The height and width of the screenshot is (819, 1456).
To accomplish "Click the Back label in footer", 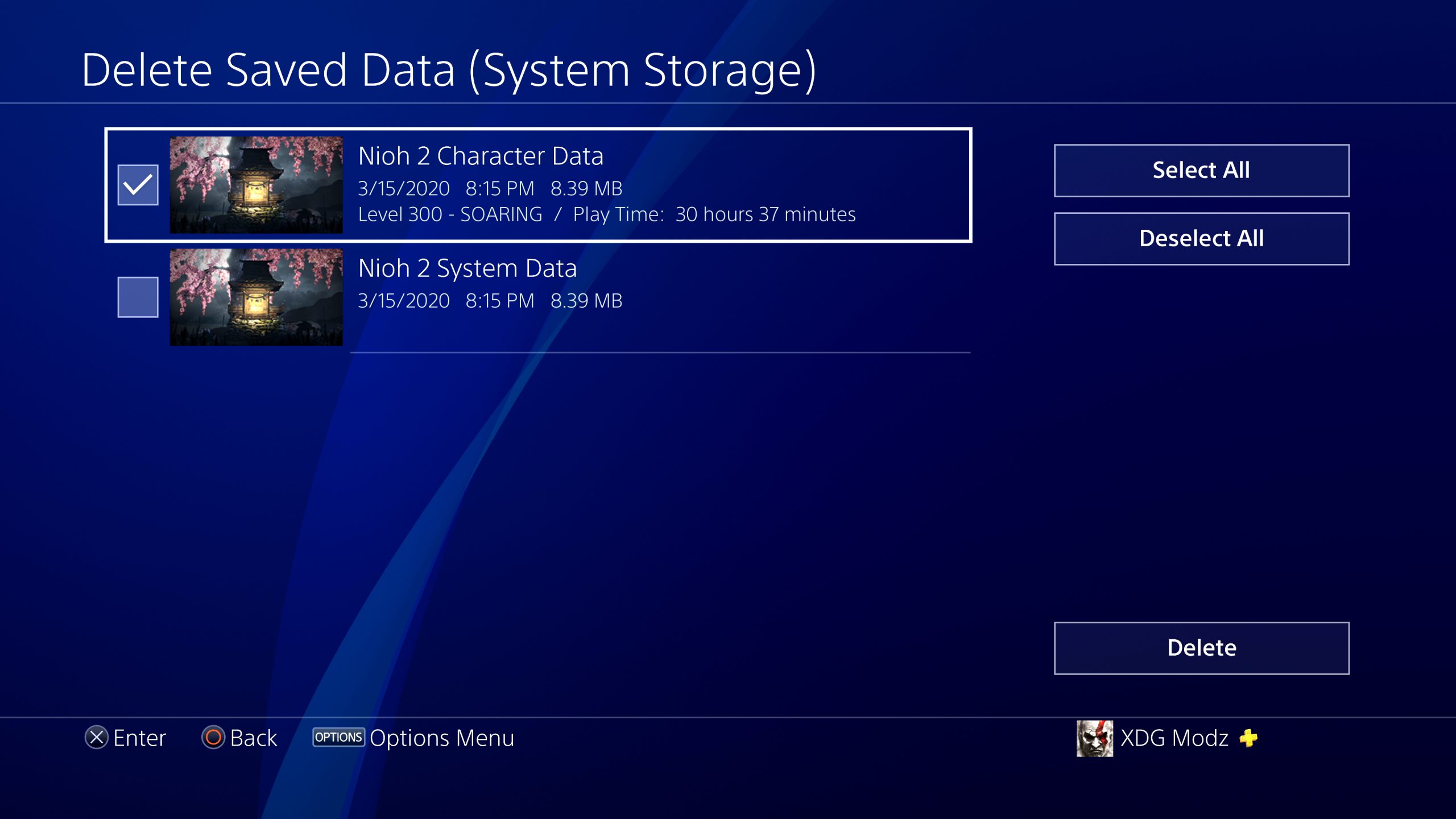I will coord(254,738).
